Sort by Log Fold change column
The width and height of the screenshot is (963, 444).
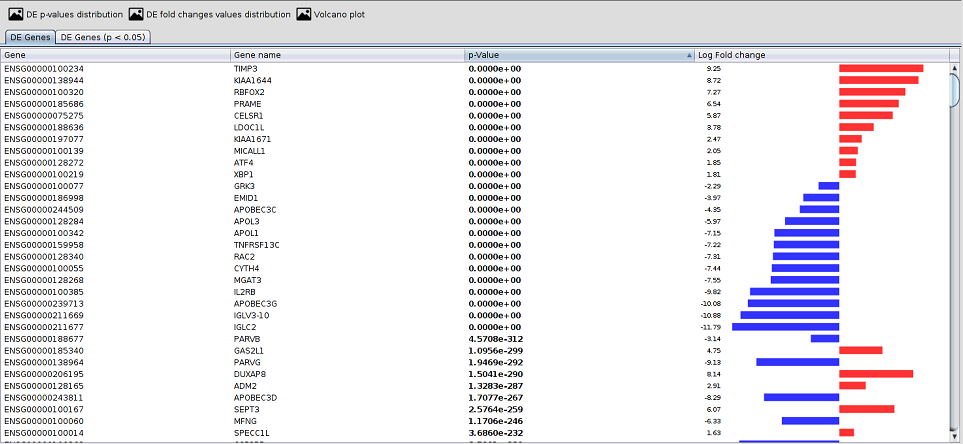(820, 55)
